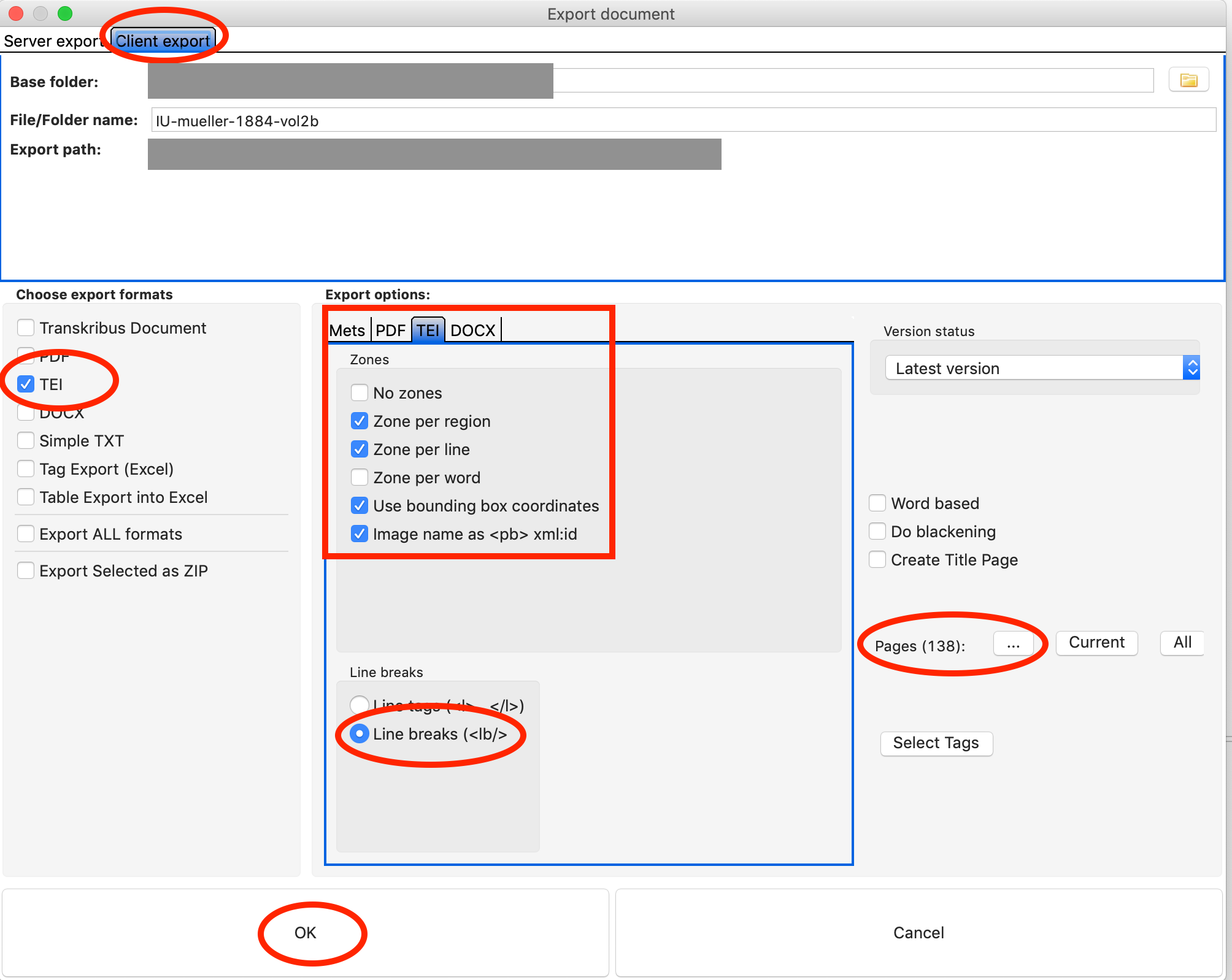This screenshot has width=1232, height=980.
Task: Click the Select Tags button
Action: coord(936,743)
